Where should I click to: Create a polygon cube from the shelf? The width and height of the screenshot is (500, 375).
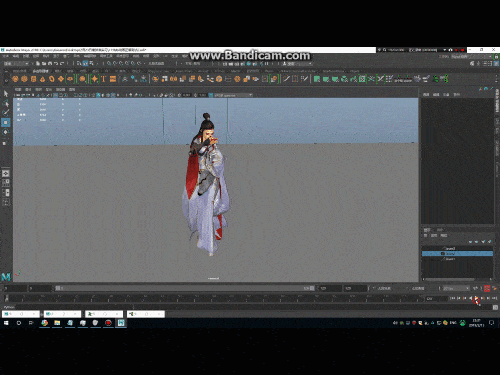point(24,79)
